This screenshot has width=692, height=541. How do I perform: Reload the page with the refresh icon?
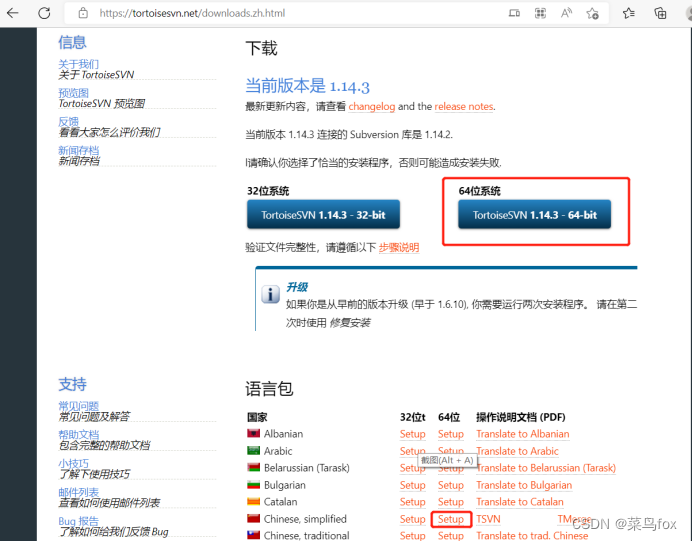click(x=44, y=13)
